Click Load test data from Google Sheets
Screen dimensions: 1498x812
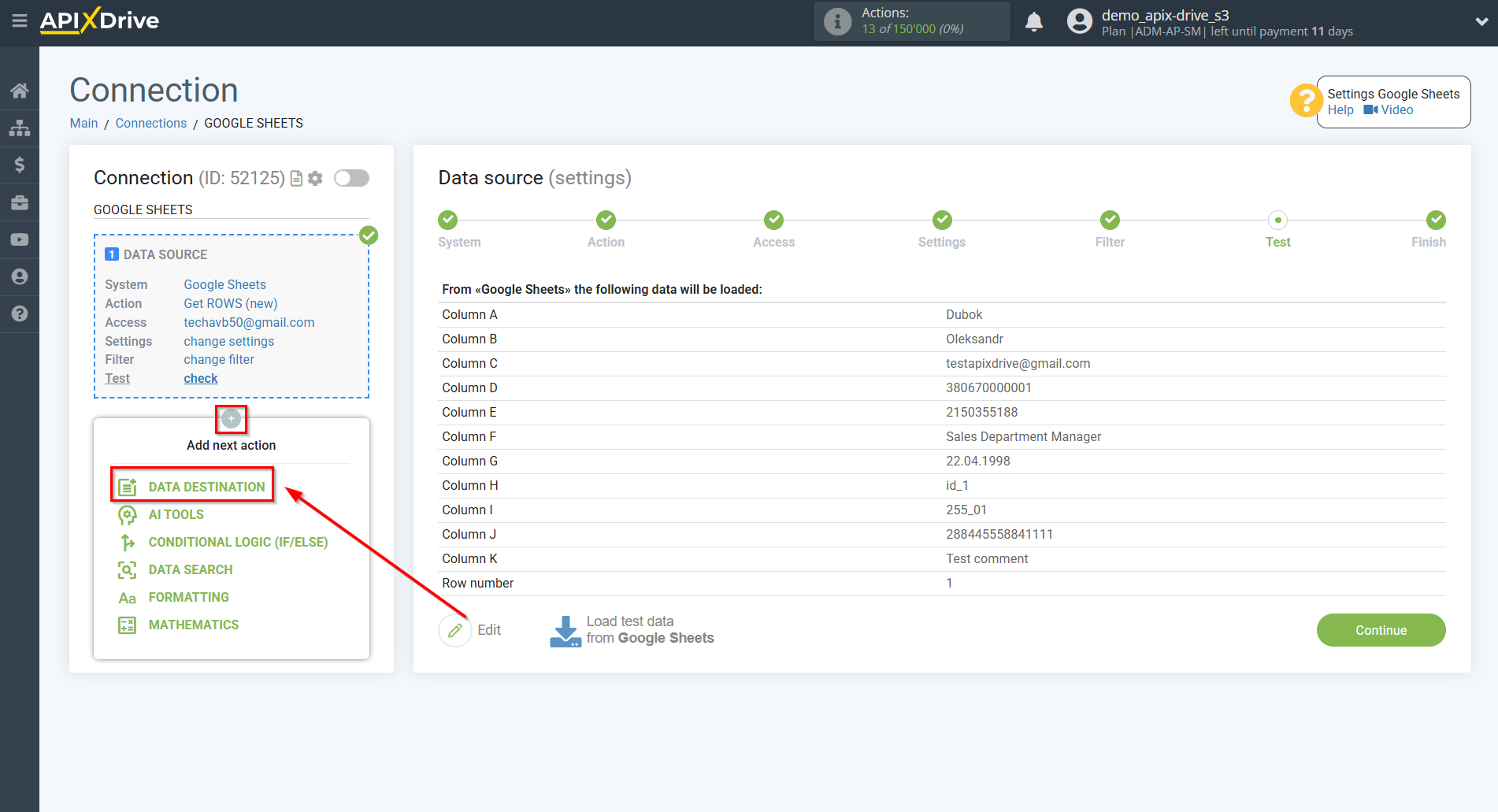pyautogui.click(x=650, y=630)
